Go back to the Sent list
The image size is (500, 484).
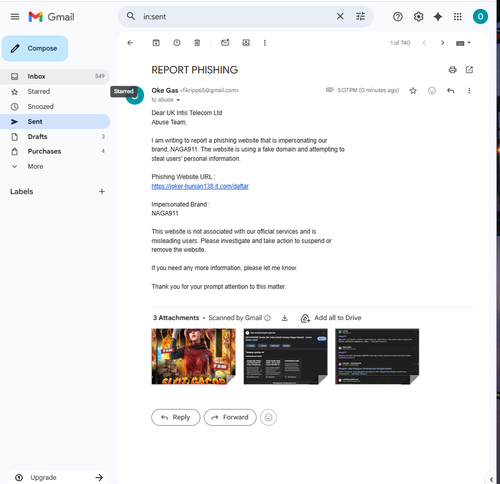pyautogui.click(x=130, y=43)
